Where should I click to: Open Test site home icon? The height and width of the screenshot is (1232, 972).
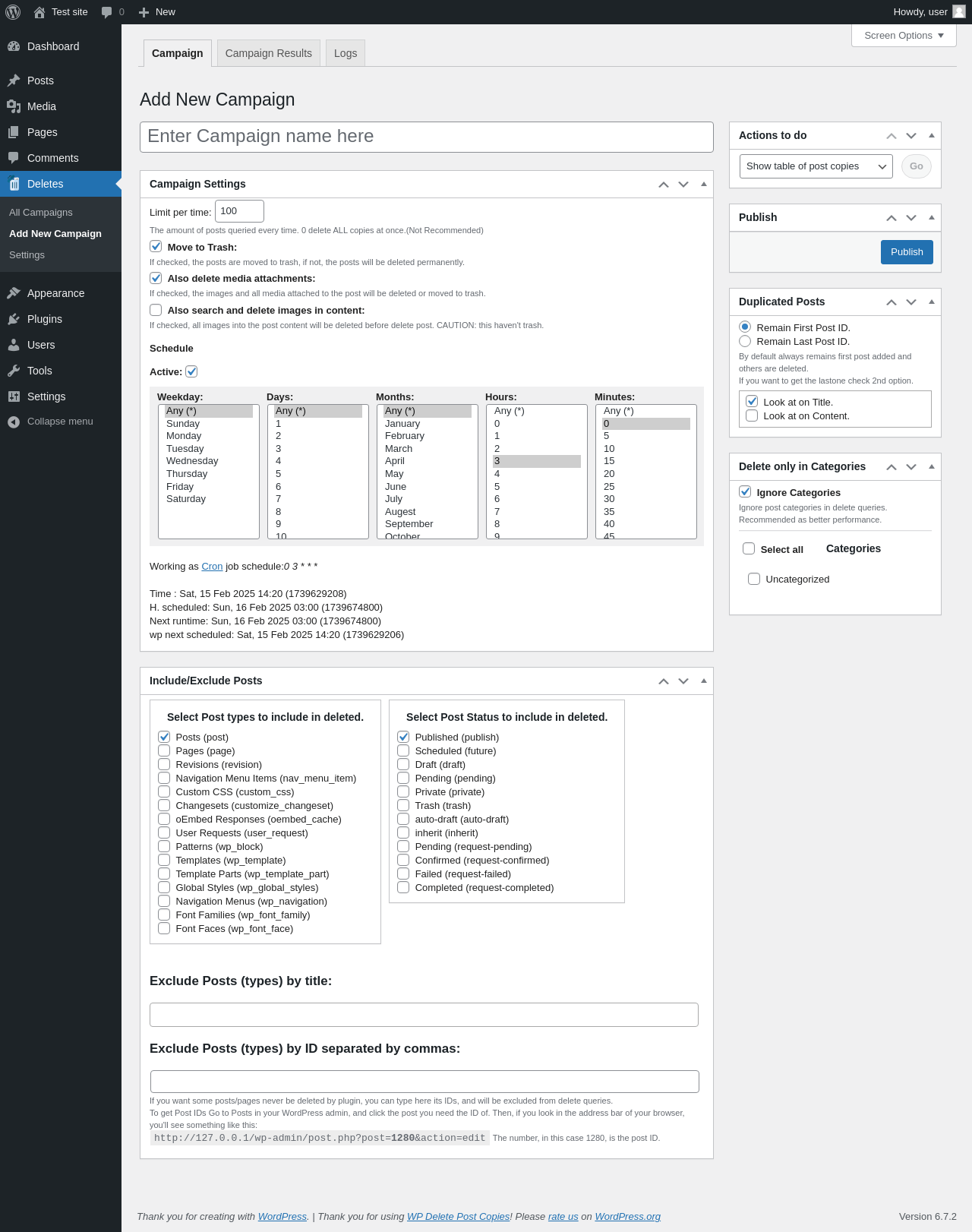tap(39, 12)
